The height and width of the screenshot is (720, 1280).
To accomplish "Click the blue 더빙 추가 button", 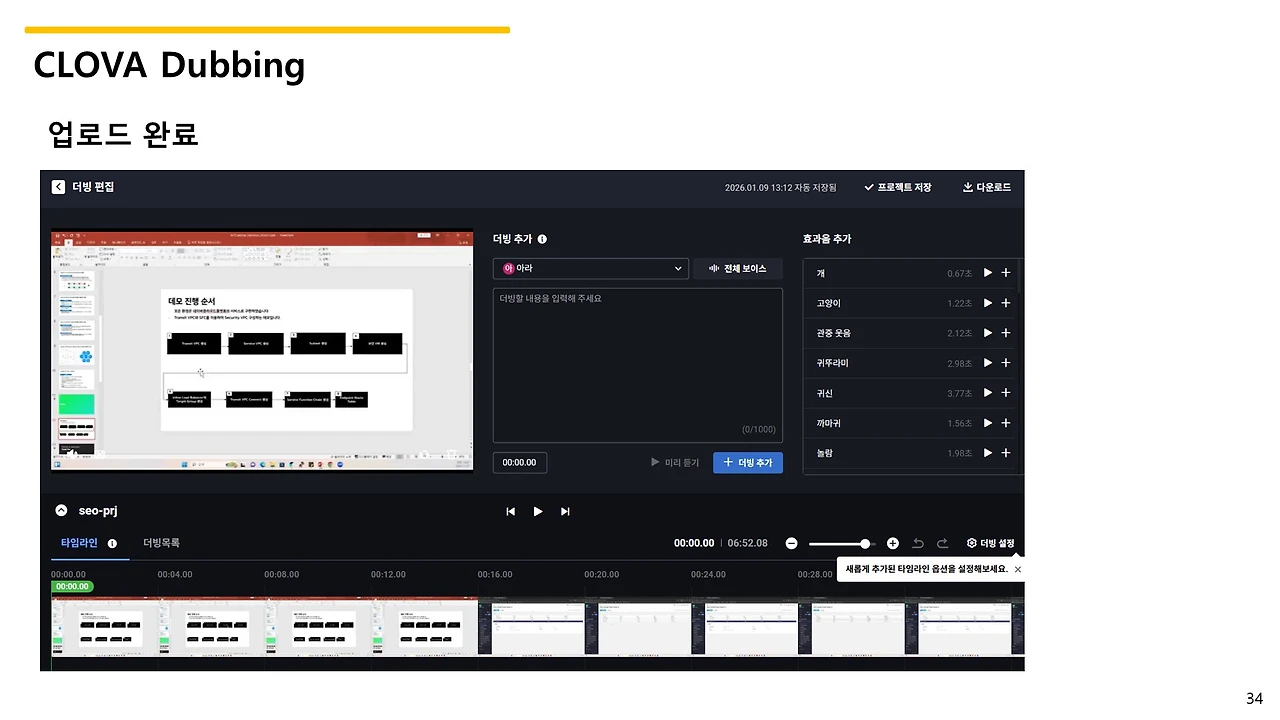I will point(748,463).
